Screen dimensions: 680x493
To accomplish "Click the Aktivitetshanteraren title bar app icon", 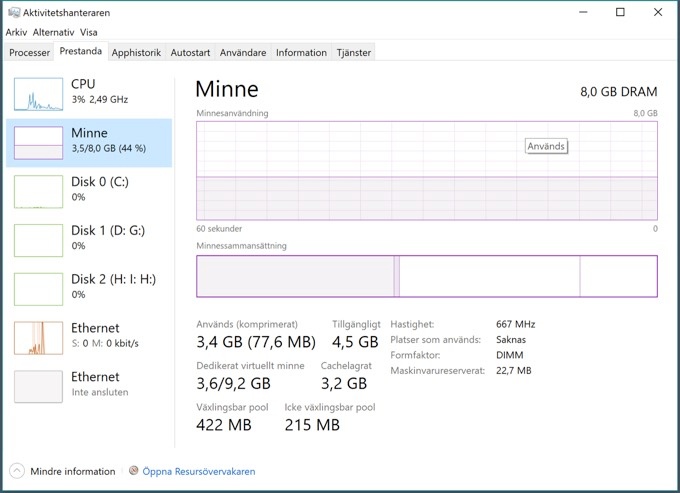I will [12, 13].
